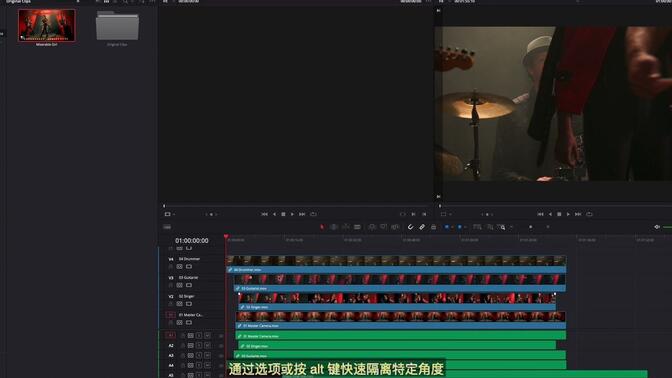Open the source viewer mode dropdown
This screenshot has width=672, height=378.
coord(169,214)
